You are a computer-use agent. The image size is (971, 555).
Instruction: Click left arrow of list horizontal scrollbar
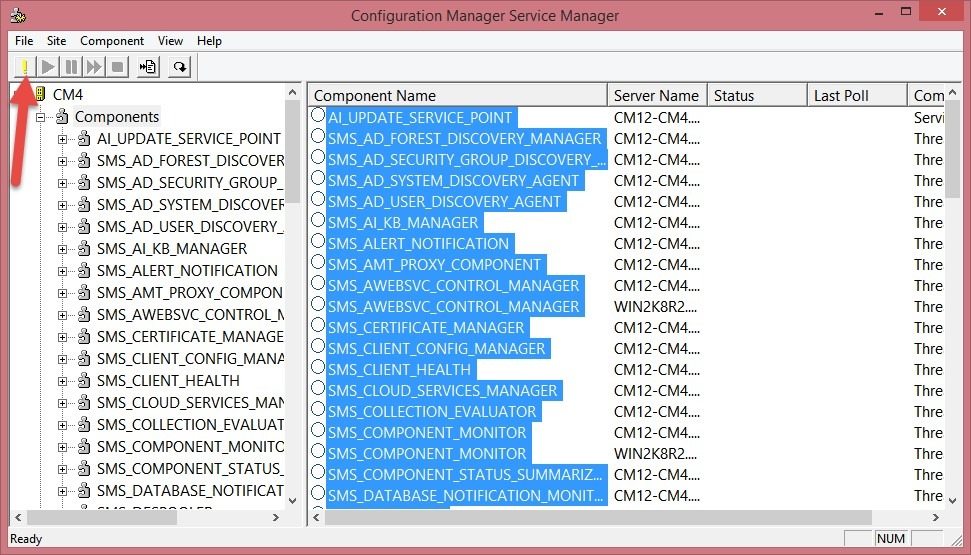(317, 517)
